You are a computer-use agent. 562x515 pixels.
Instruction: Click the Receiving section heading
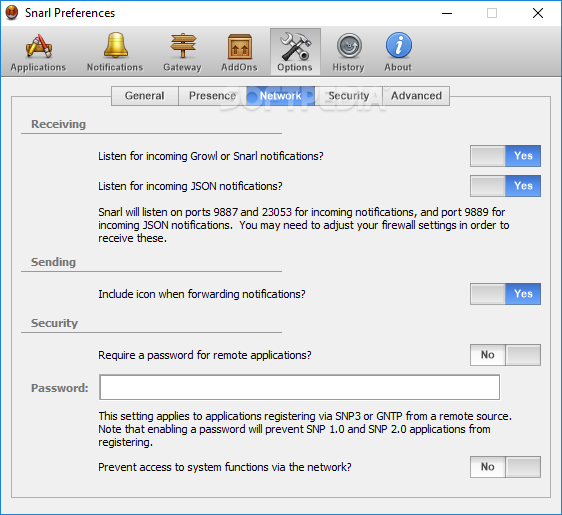(x=58, y=124)
